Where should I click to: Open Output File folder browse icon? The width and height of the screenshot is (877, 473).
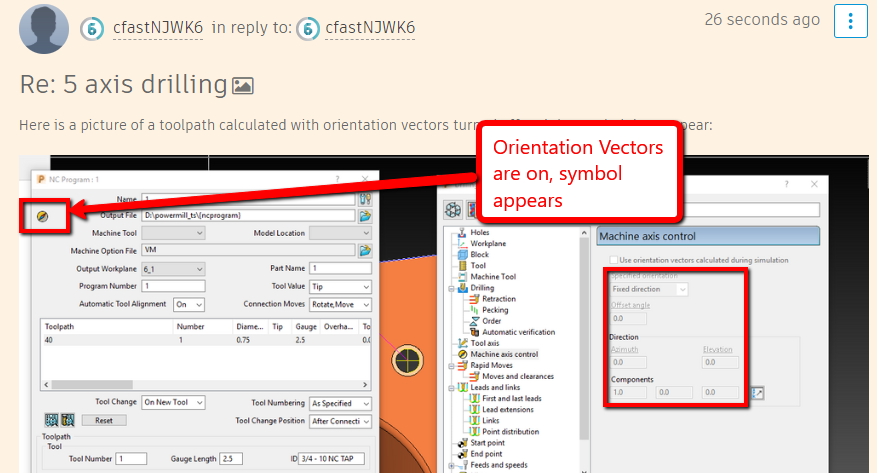point(365,216)
